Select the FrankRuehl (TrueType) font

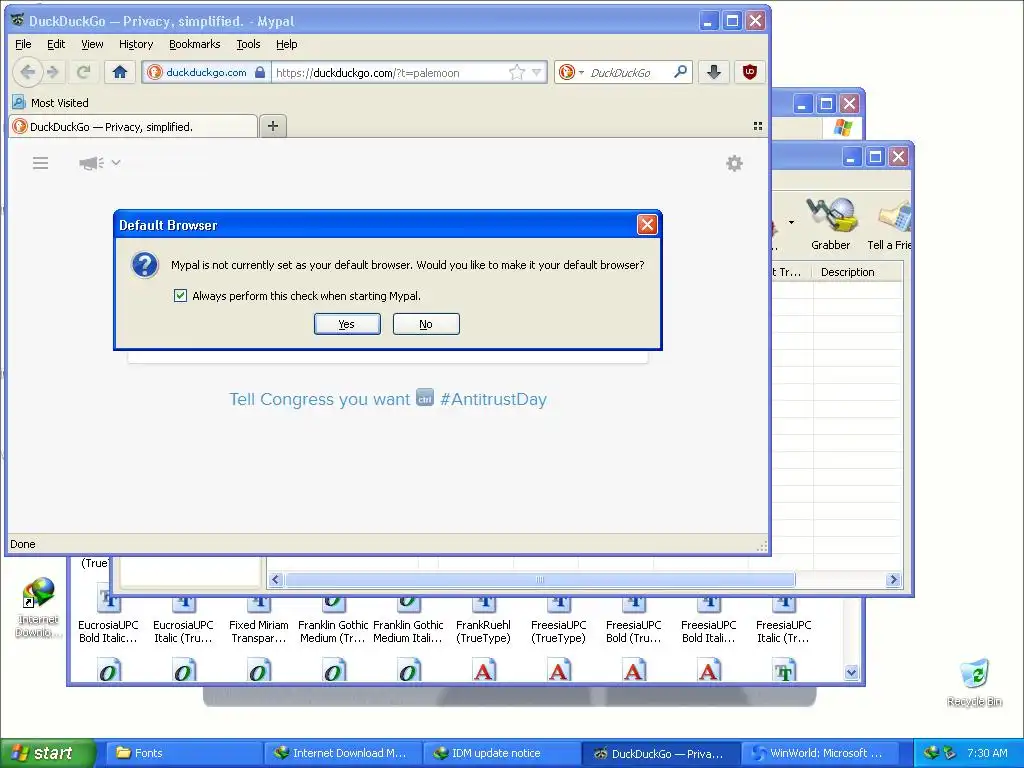[x=483, y=619]
